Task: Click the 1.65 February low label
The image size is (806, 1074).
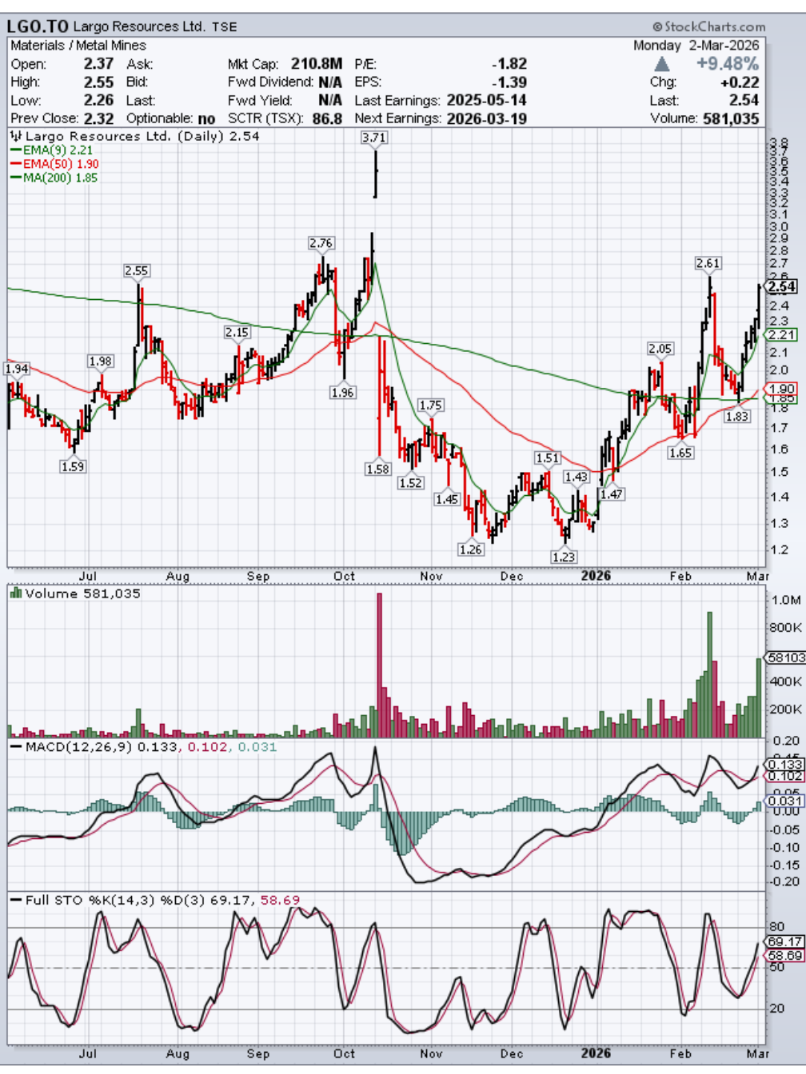Action: tap(681, 453)
